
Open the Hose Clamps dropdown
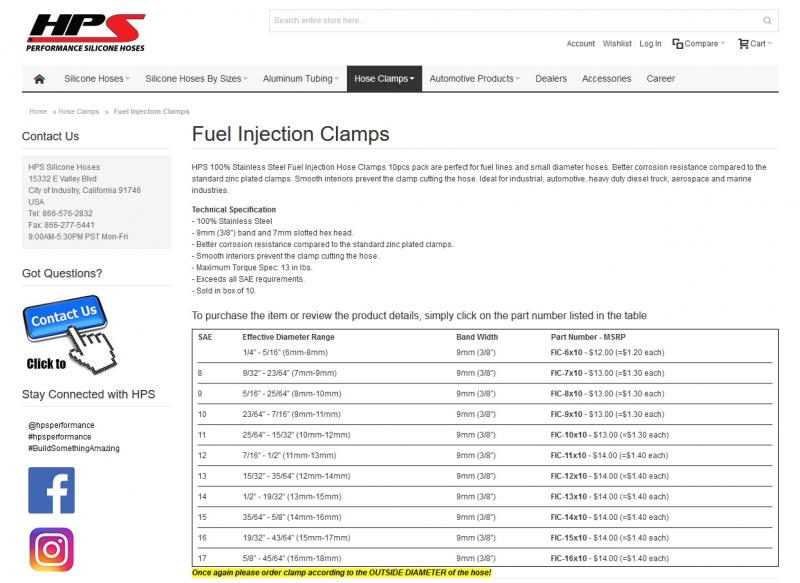pyautogui.click(x=384, y=79)
